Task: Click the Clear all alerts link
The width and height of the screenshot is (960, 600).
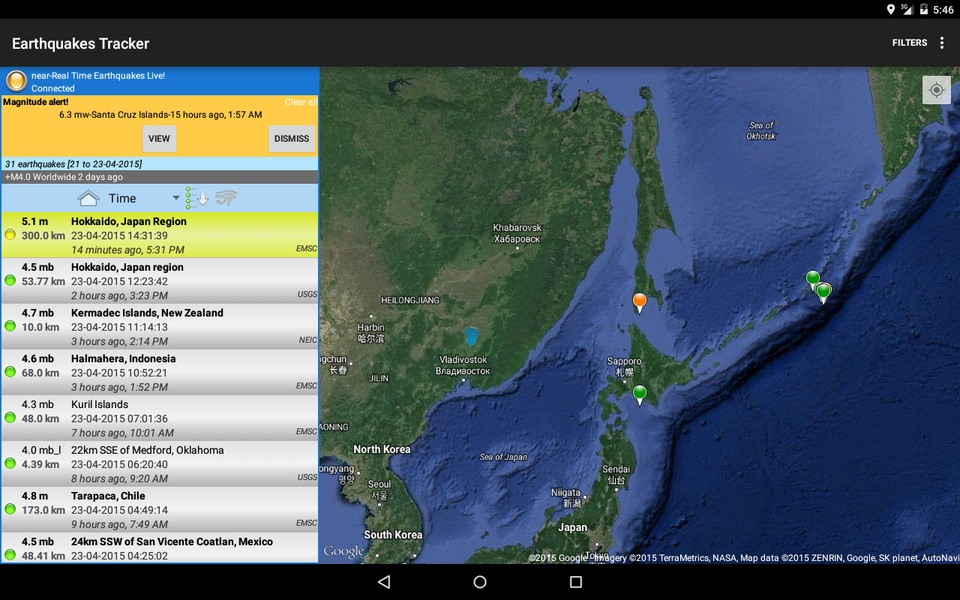Action: [x=301, y=102]
